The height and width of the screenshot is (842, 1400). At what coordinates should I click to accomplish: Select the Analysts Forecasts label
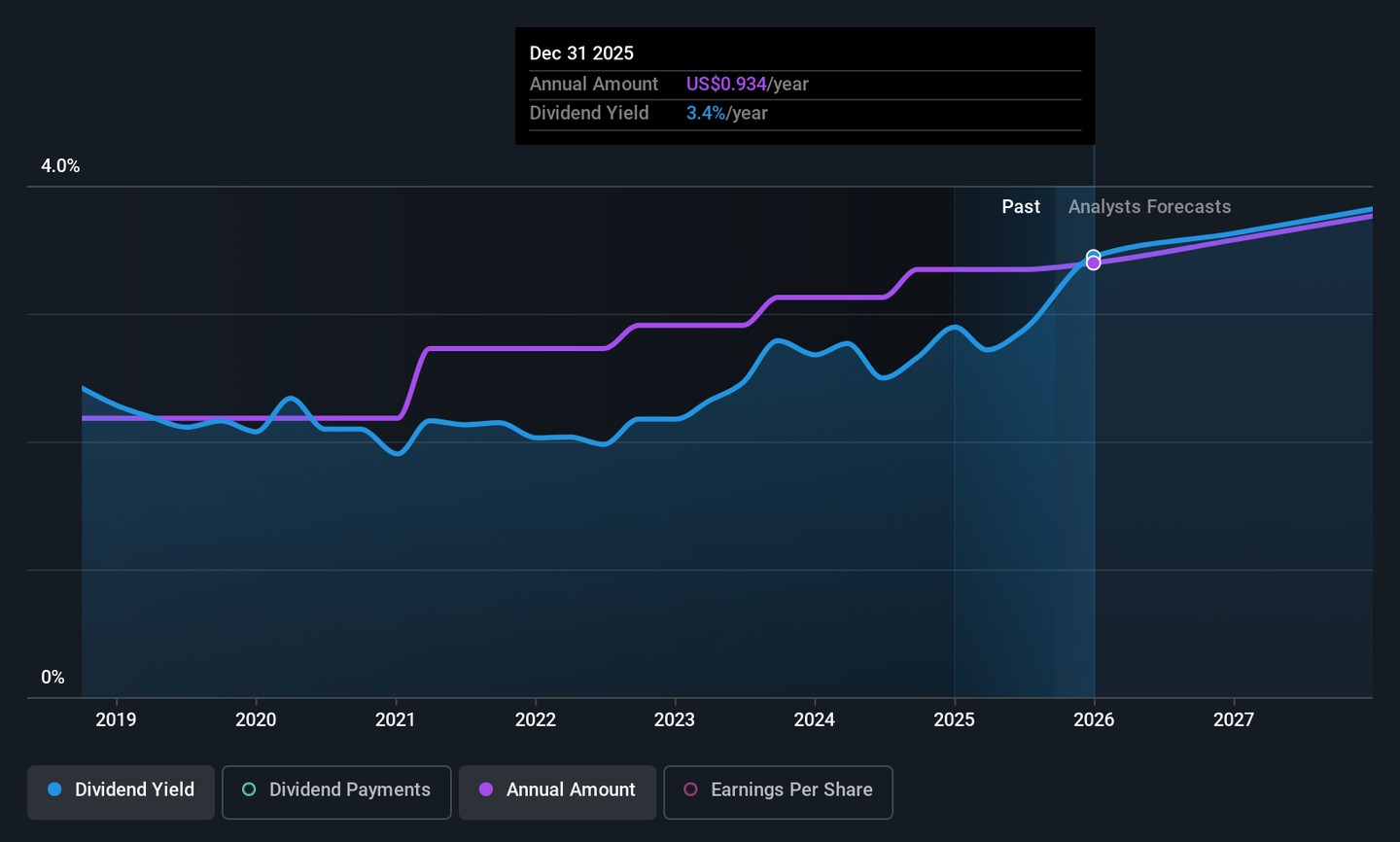point(1149,207)
